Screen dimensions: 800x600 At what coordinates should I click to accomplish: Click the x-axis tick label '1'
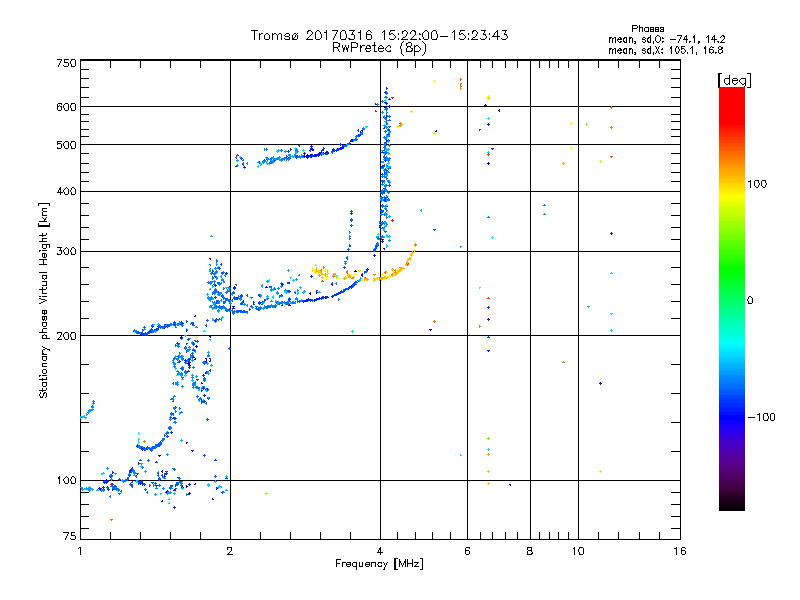pyautogui.click(x=80, y=551)
